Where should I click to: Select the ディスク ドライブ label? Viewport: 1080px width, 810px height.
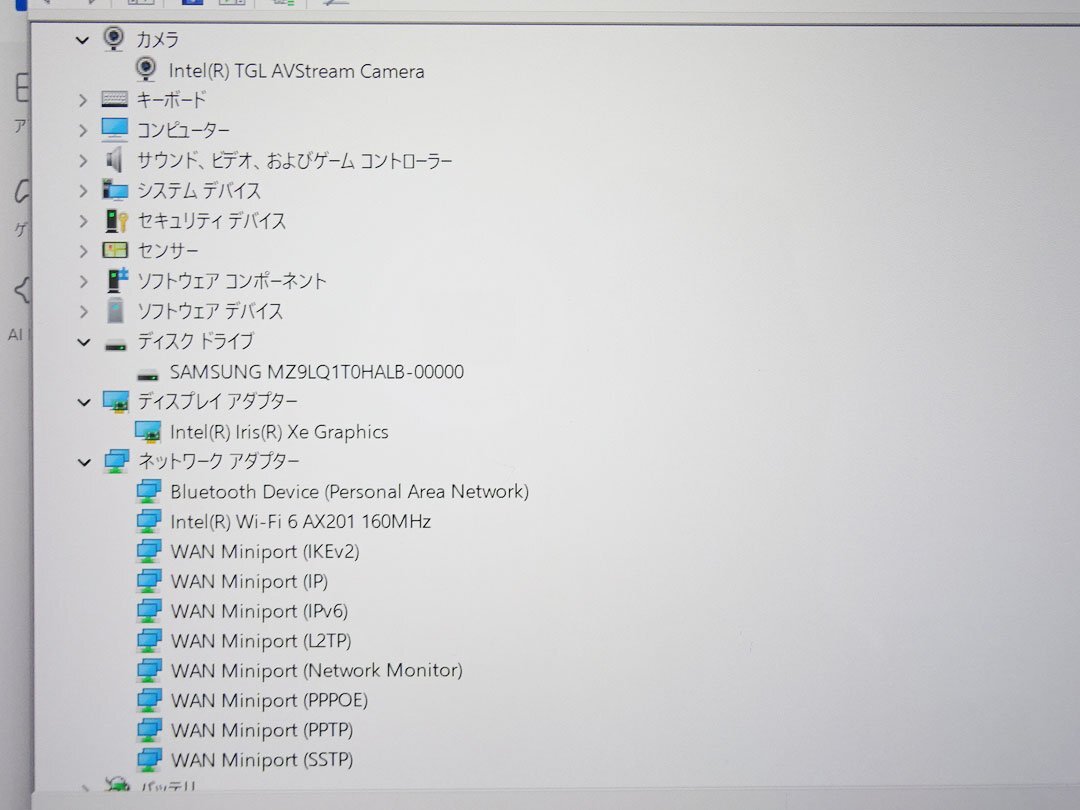(195, 342)
